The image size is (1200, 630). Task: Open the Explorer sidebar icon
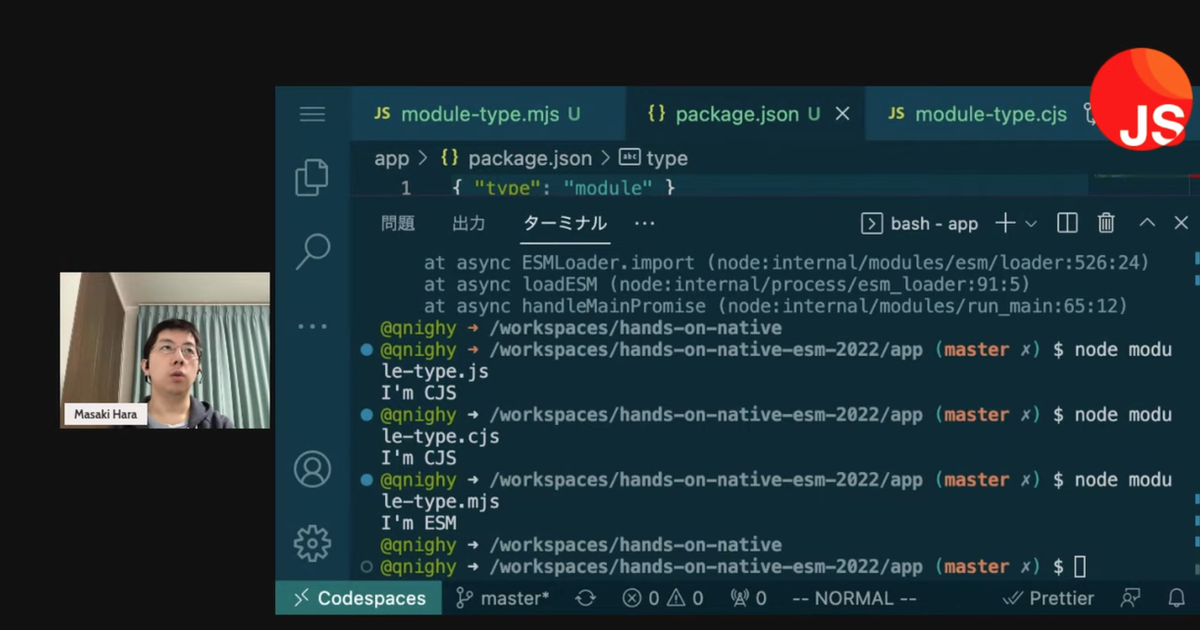[x=312, y=176]
